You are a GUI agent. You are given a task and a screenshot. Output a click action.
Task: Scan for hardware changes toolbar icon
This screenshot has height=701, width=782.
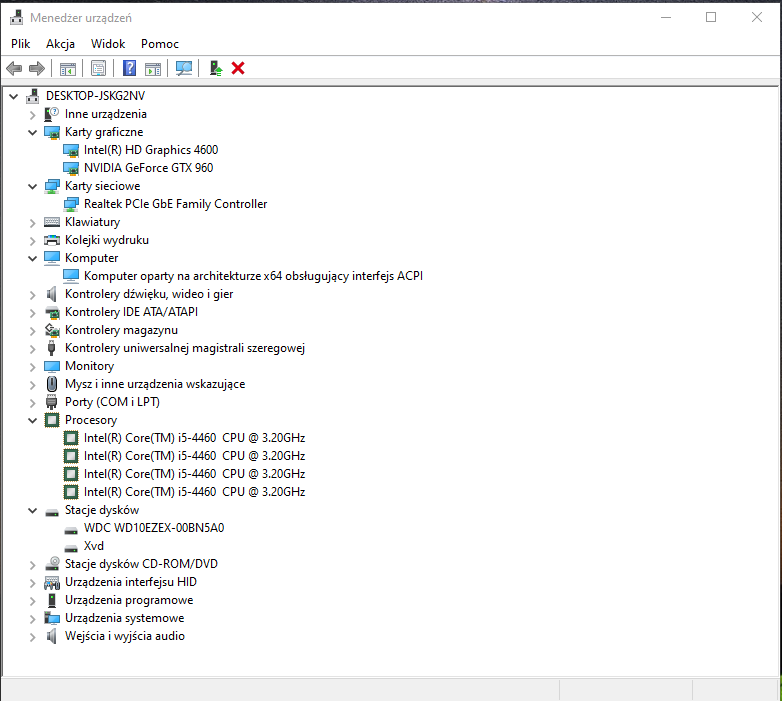coord(184,68)
